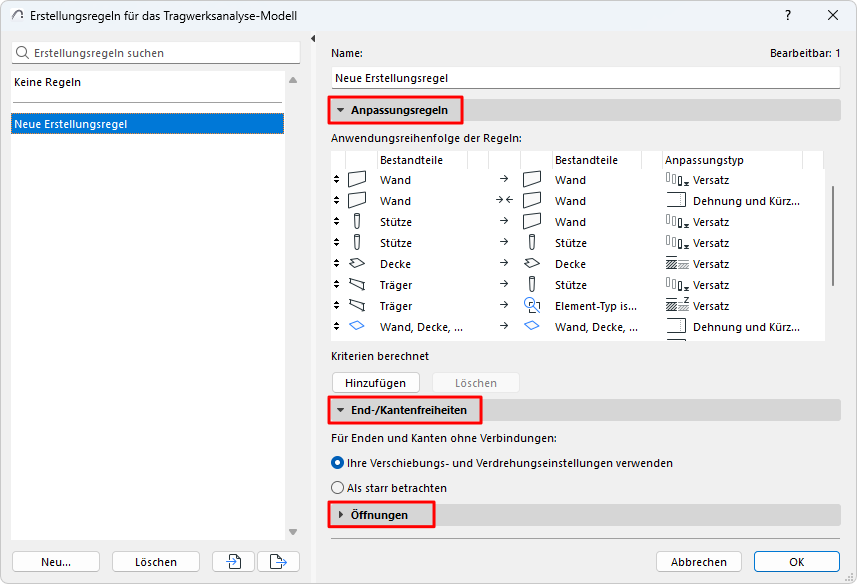
Task: Collapse the End-/Kantenfreiheiten section
Action: coord(341,410)
